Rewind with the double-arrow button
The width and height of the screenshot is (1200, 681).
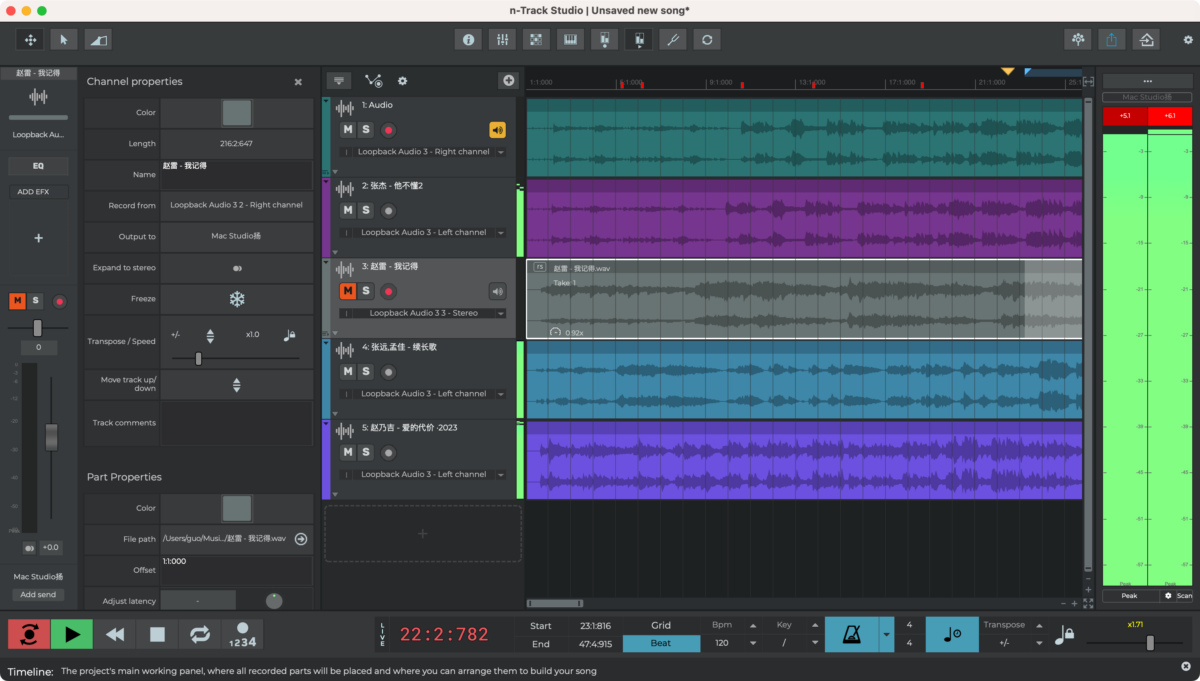point(115,634)
